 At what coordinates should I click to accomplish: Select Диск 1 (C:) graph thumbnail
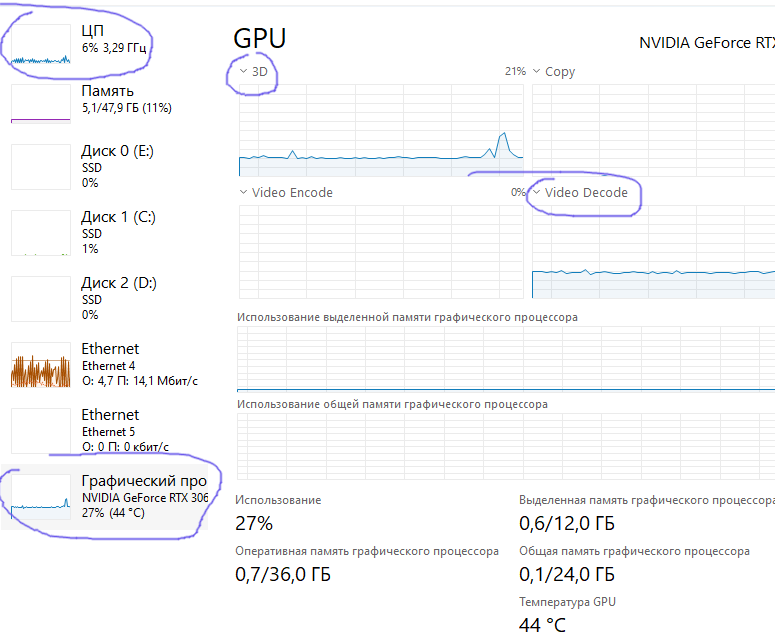click(x=41, y=232)
